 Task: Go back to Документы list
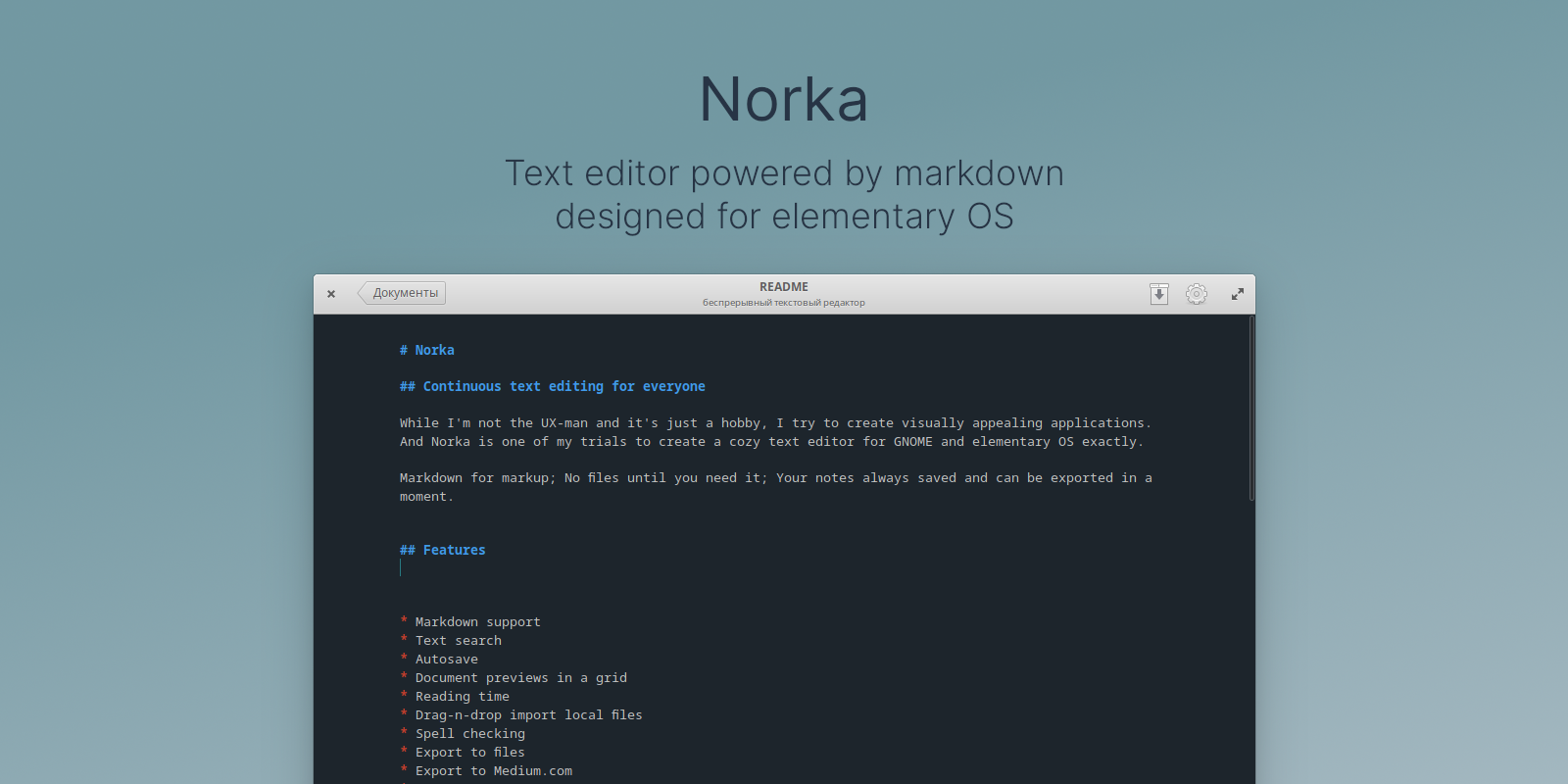[x=402, y=293]
